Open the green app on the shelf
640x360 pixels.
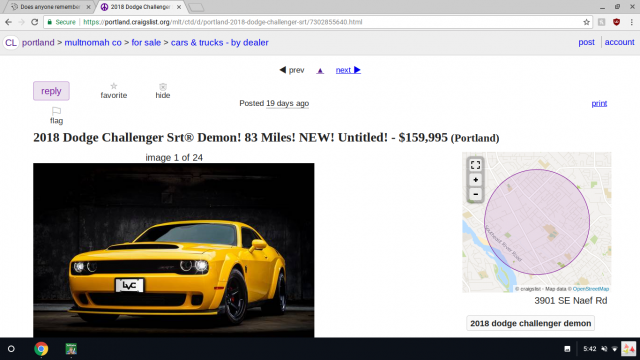71,349
